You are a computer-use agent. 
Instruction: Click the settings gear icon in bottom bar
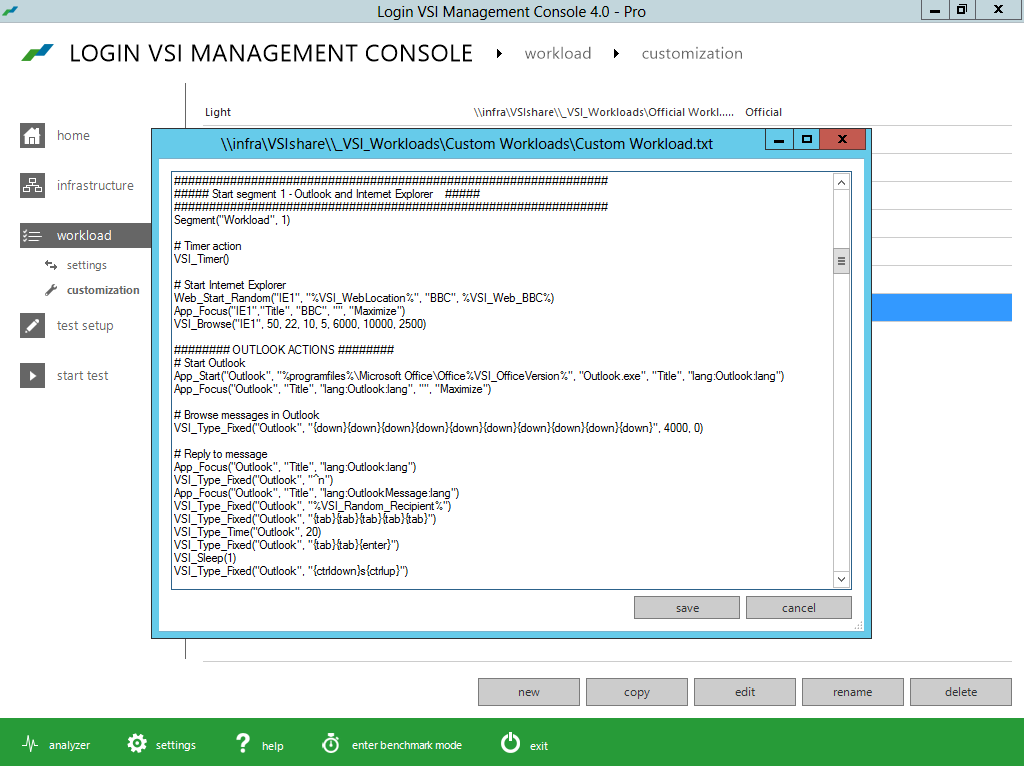[x=137, y=745]
